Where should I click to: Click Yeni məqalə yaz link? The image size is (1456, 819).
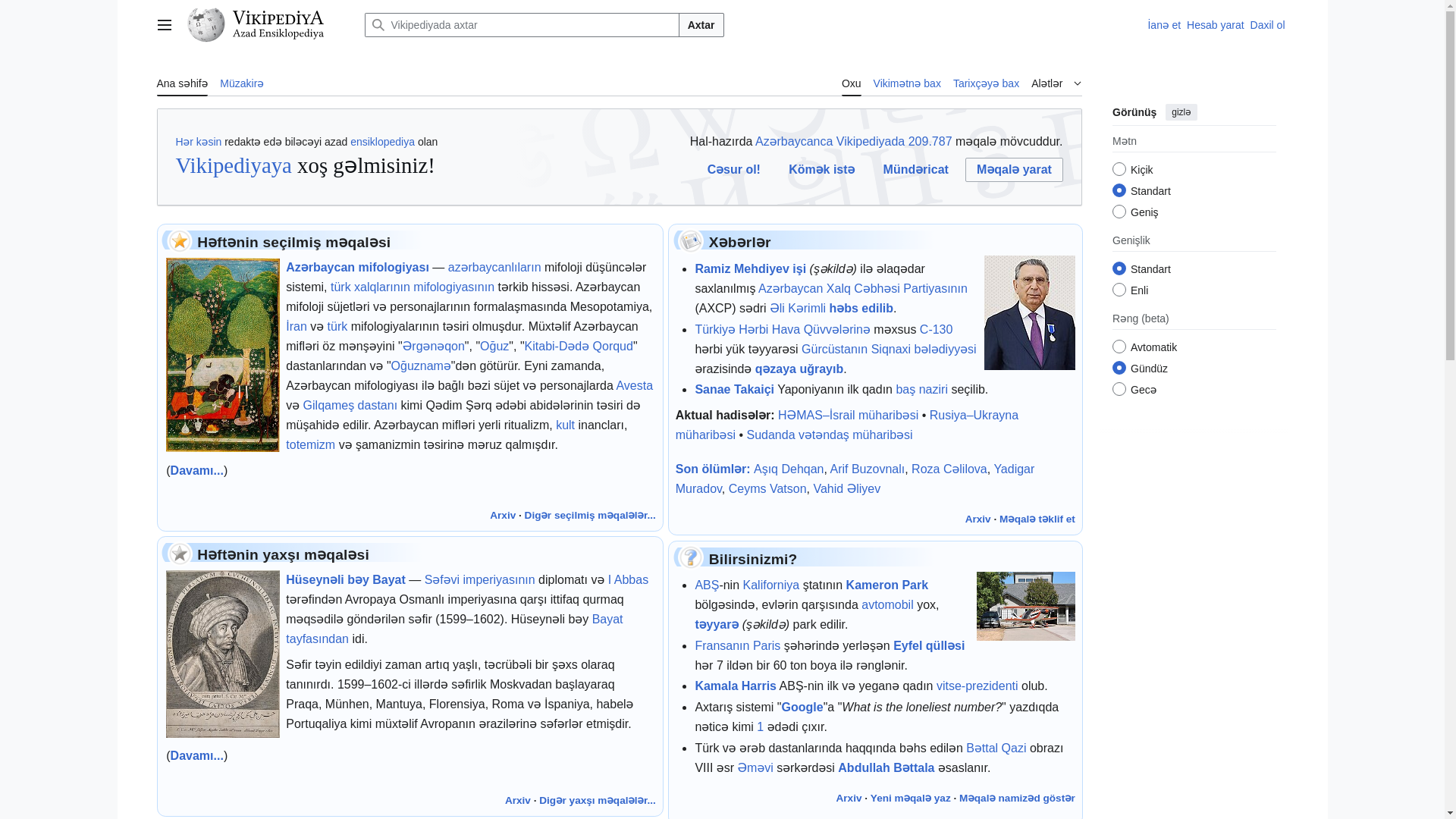coord(910,799)
